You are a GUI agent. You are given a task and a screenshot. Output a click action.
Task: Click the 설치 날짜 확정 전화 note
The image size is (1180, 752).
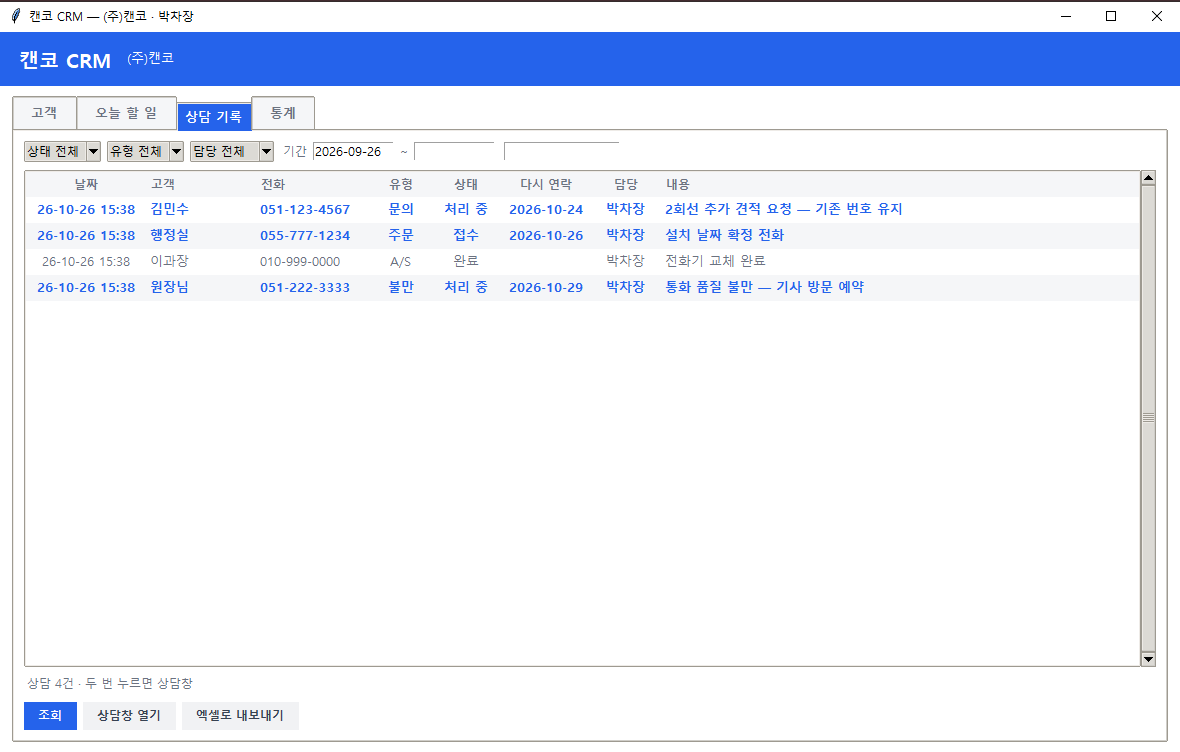point(724,236)
